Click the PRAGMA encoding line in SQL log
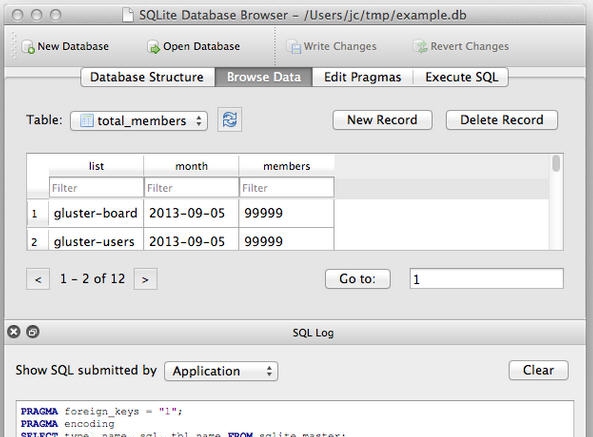 coord(67,424)
